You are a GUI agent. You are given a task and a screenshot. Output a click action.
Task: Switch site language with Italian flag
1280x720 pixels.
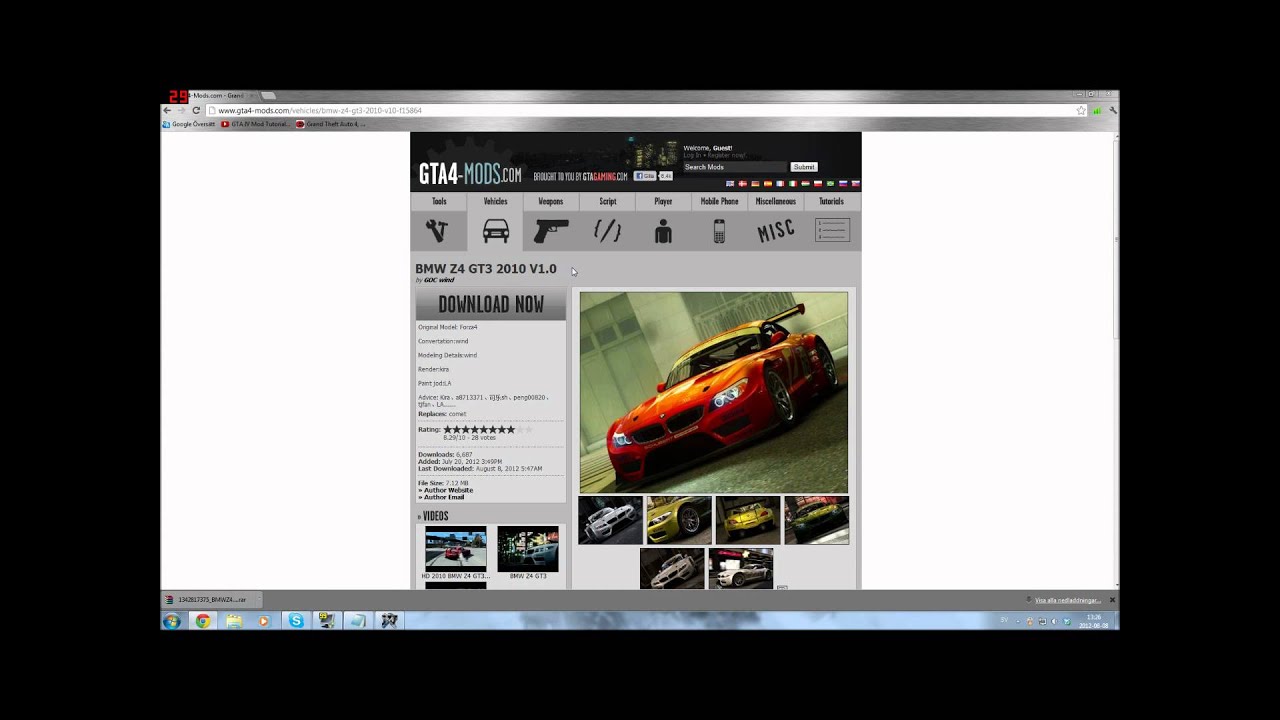pyautogui.click(x=793, y=184)
